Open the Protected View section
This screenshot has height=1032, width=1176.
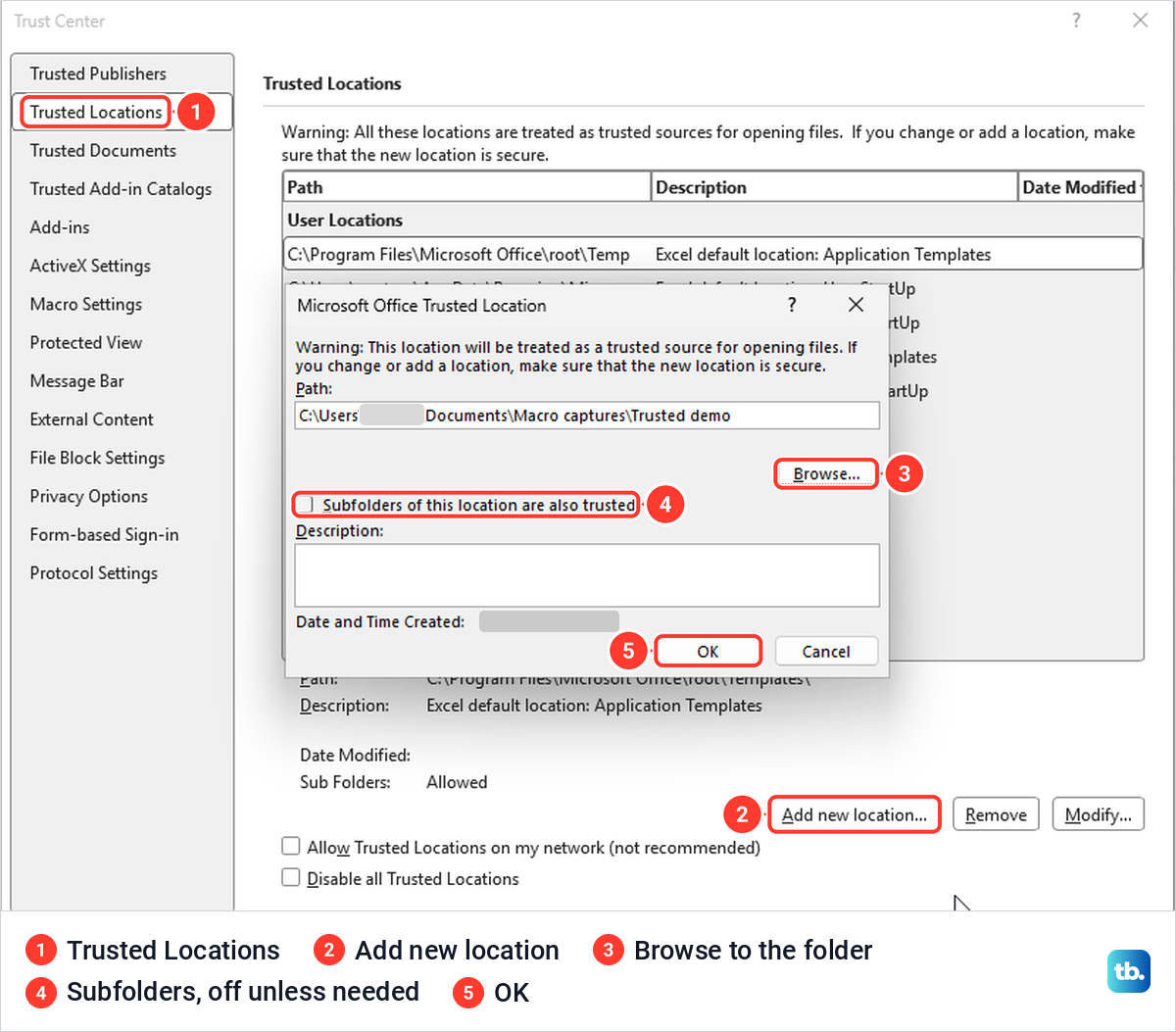coord(86,342)
